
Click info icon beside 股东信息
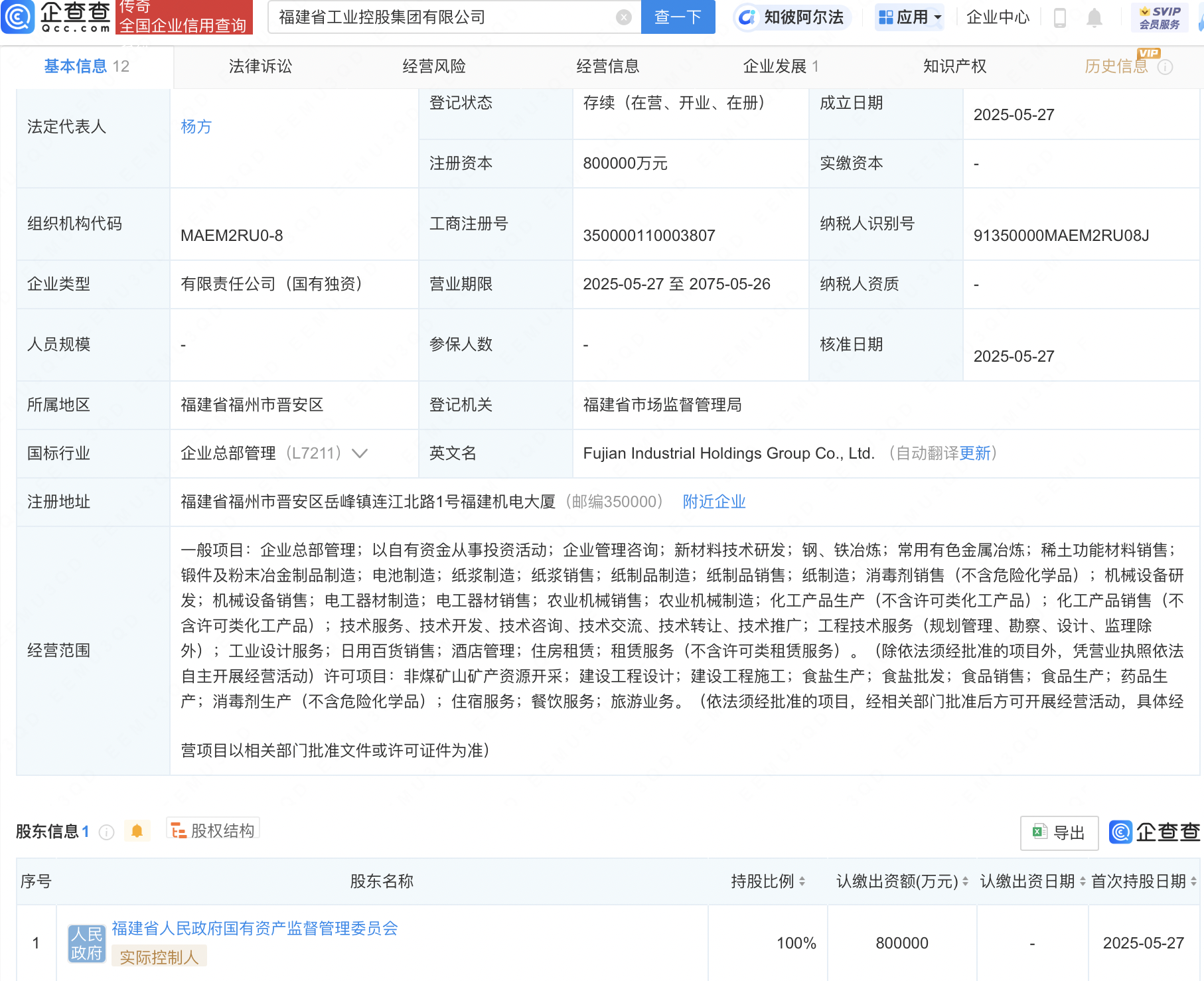pos(106,832)
